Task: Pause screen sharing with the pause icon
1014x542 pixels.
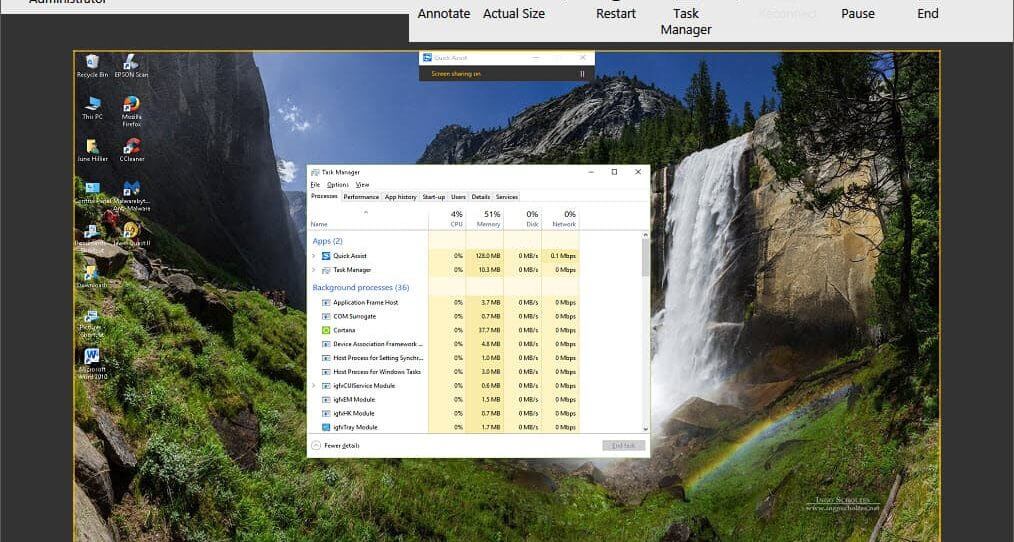Action: (582, 74)
